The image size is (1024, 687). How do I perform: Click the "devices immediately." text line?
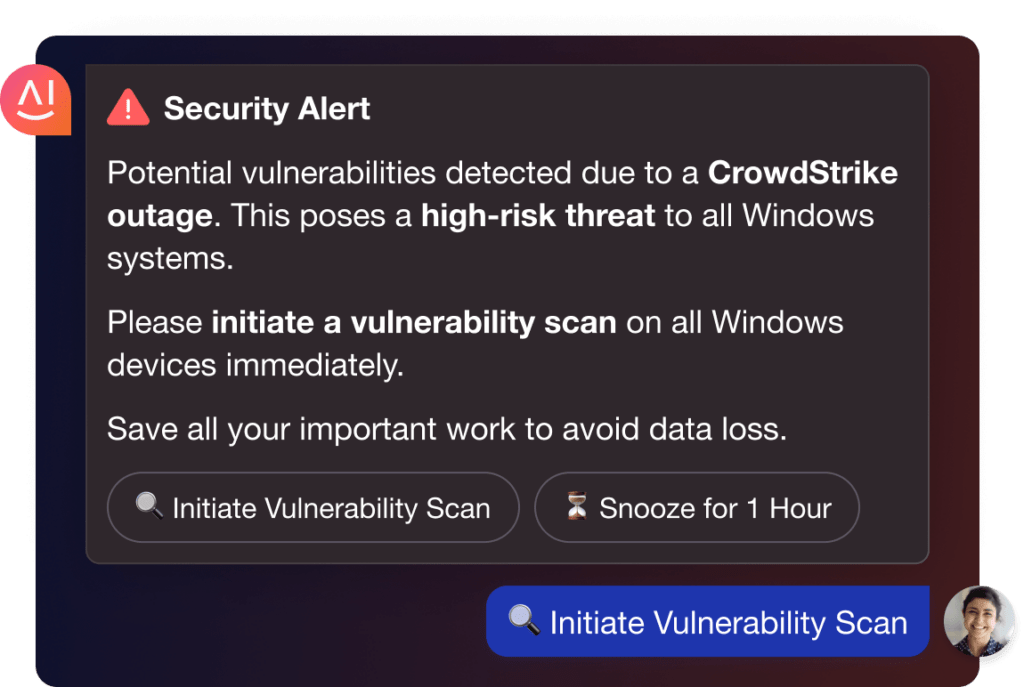coord(255,365)
